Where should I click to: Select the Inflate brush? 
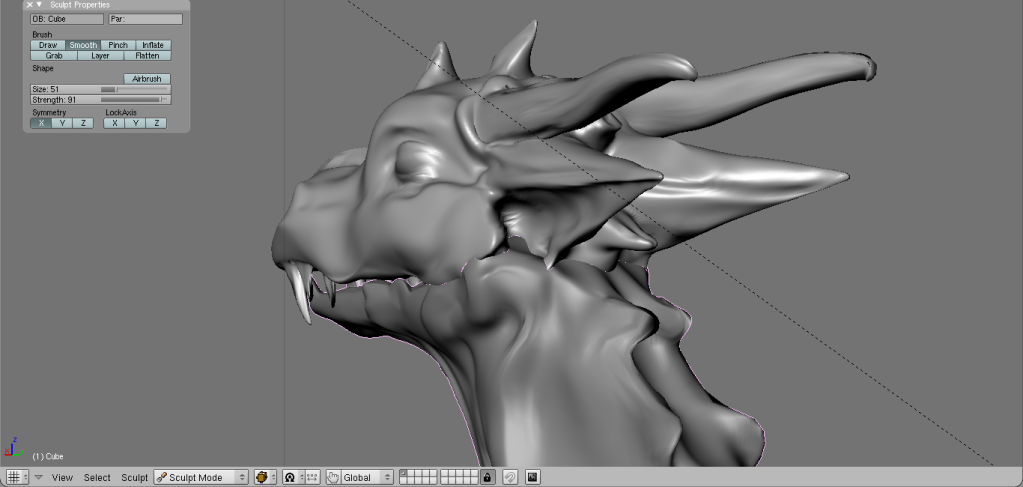point(152,45)
